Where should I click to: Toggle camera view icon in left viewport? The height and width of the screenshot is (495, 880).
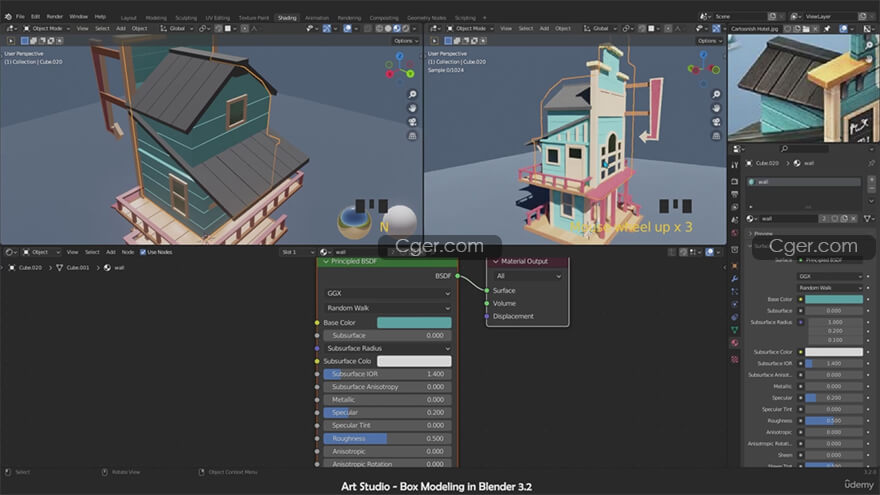click(x=412, y=122)
